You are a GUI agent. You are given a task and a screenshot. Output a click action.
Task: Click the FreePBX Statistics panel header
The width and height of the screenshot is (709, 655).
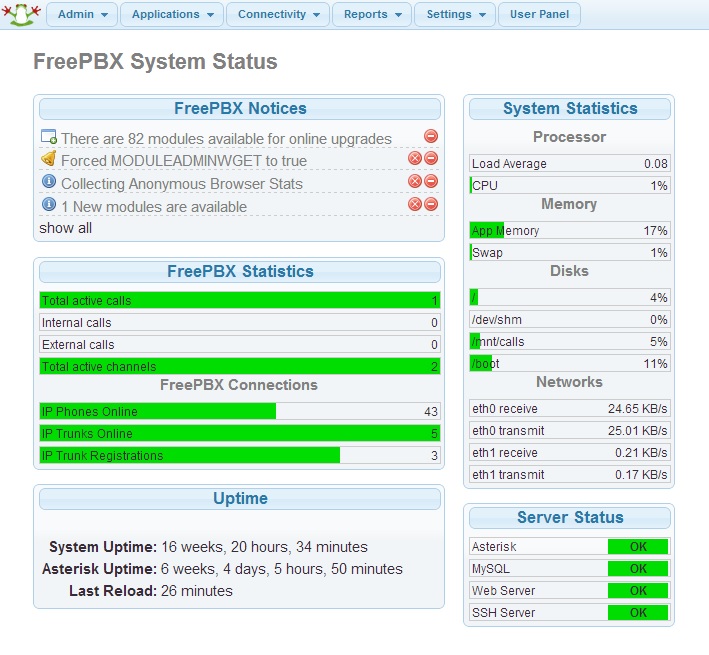coord(240,272)
